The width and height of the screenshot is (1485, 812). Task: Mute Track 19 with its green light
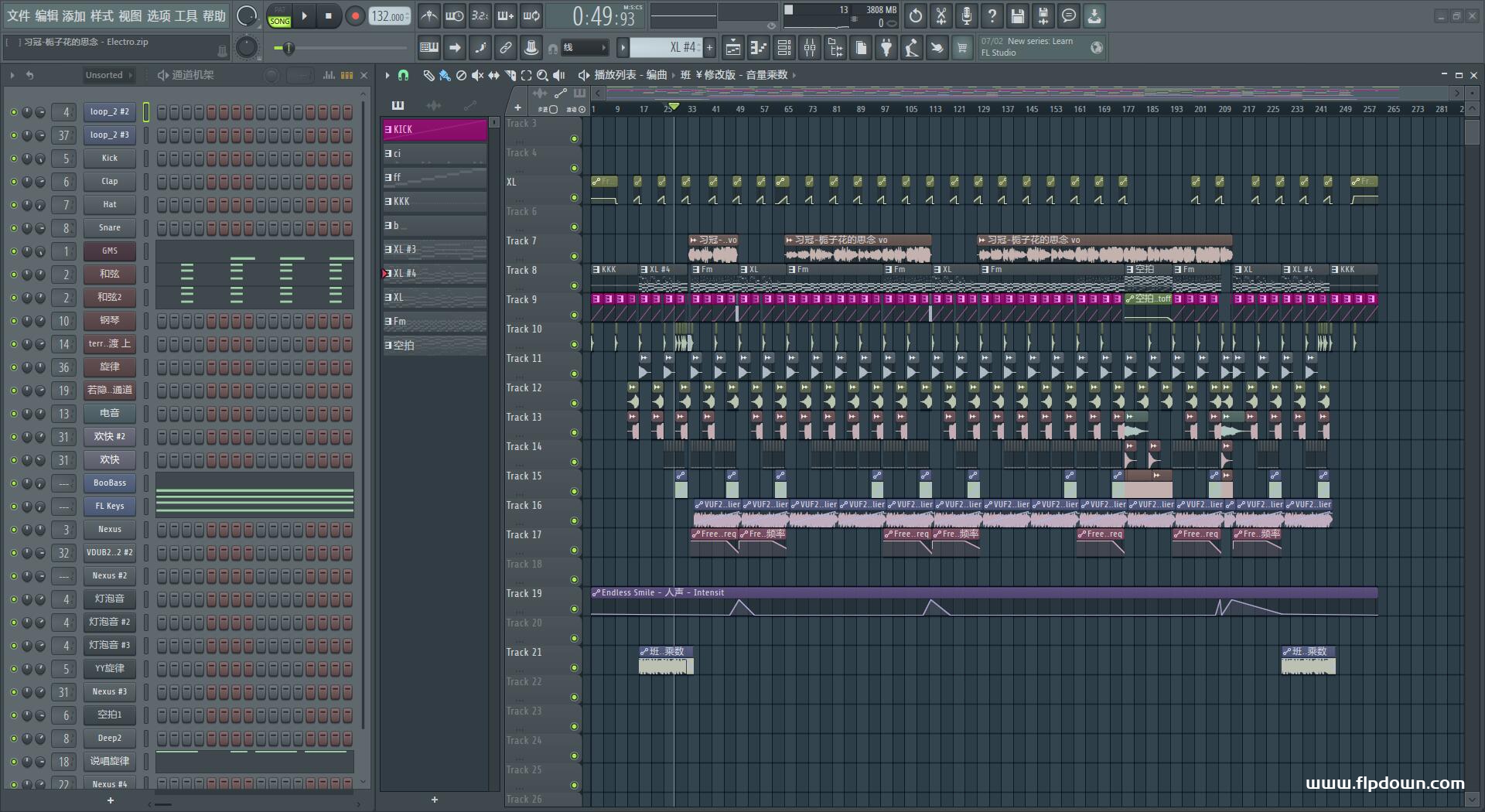click(x=574, y=609)
